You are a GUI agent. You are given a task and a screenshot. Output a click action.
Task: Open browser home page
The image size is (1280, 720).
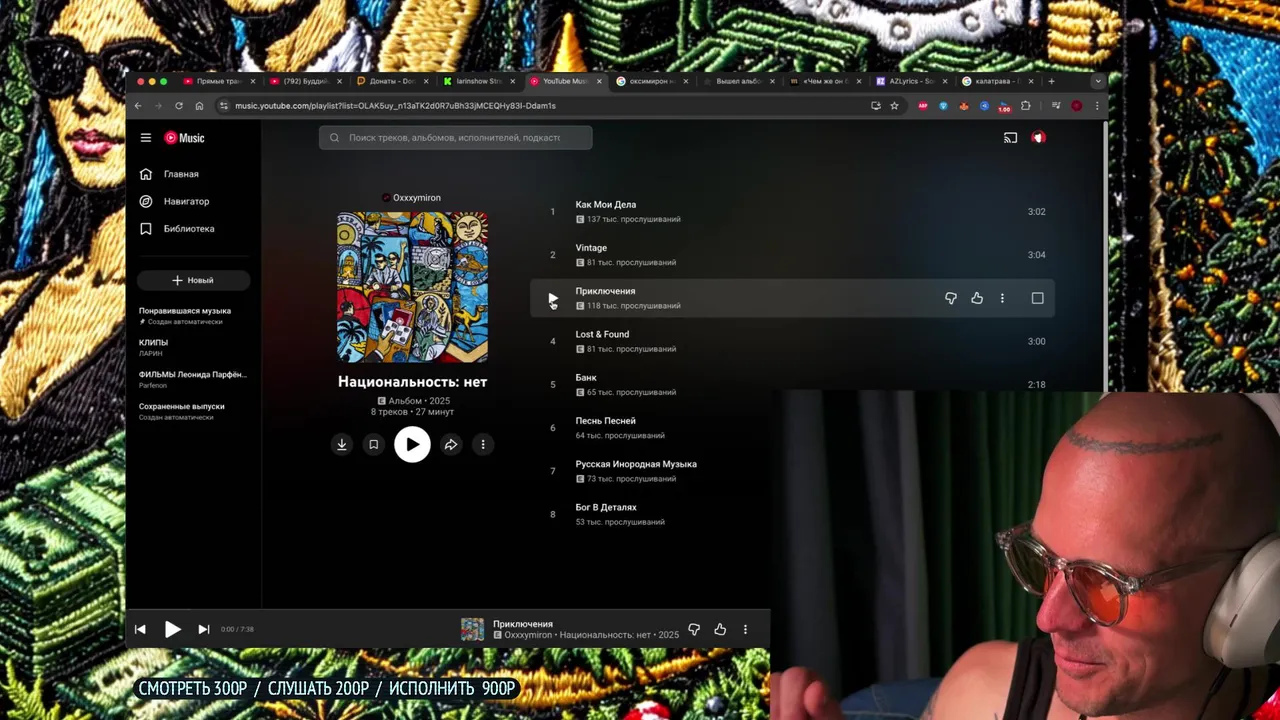click(x=199, y=105)
